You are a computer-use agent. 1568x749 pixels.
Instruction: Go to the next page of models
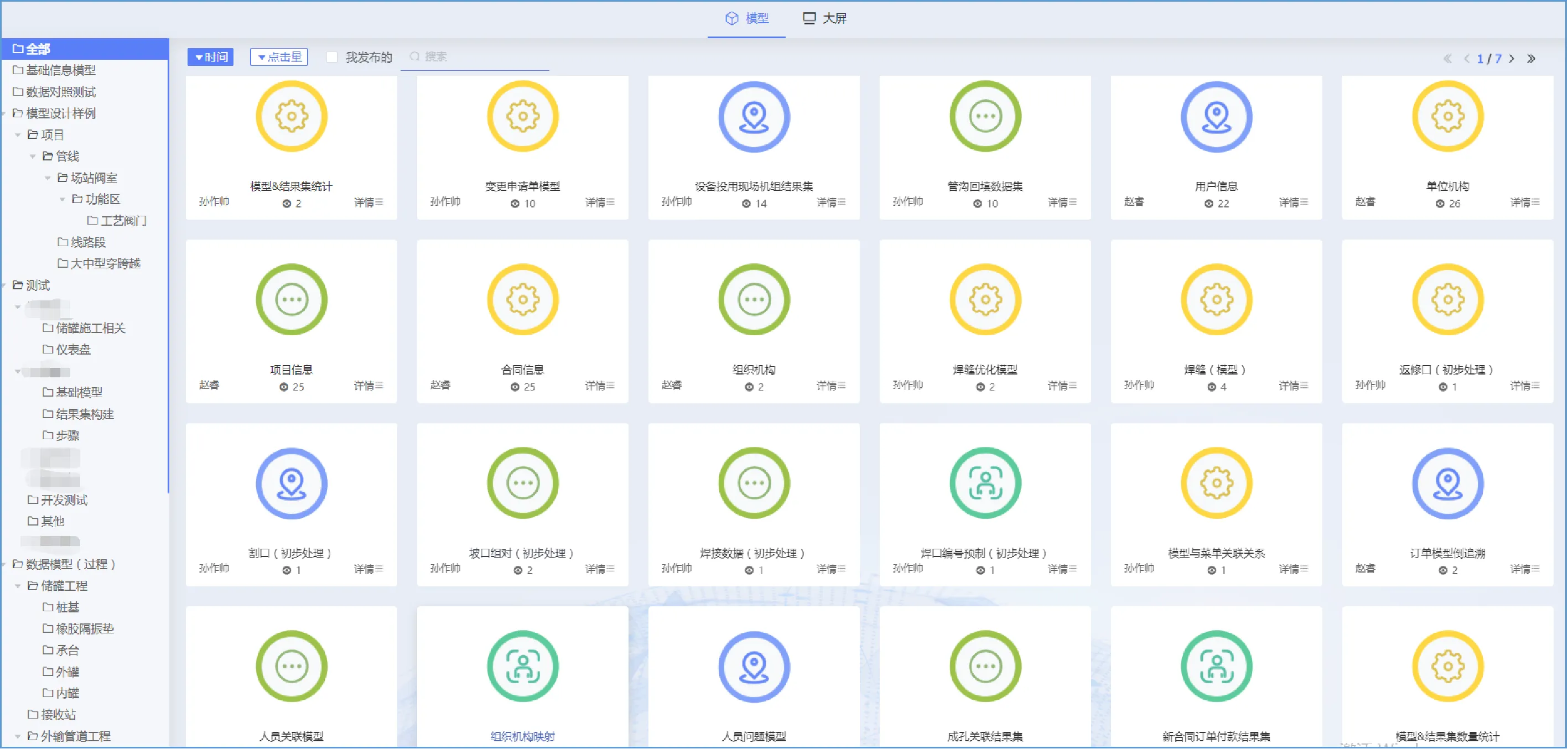tap(1512, 59)
